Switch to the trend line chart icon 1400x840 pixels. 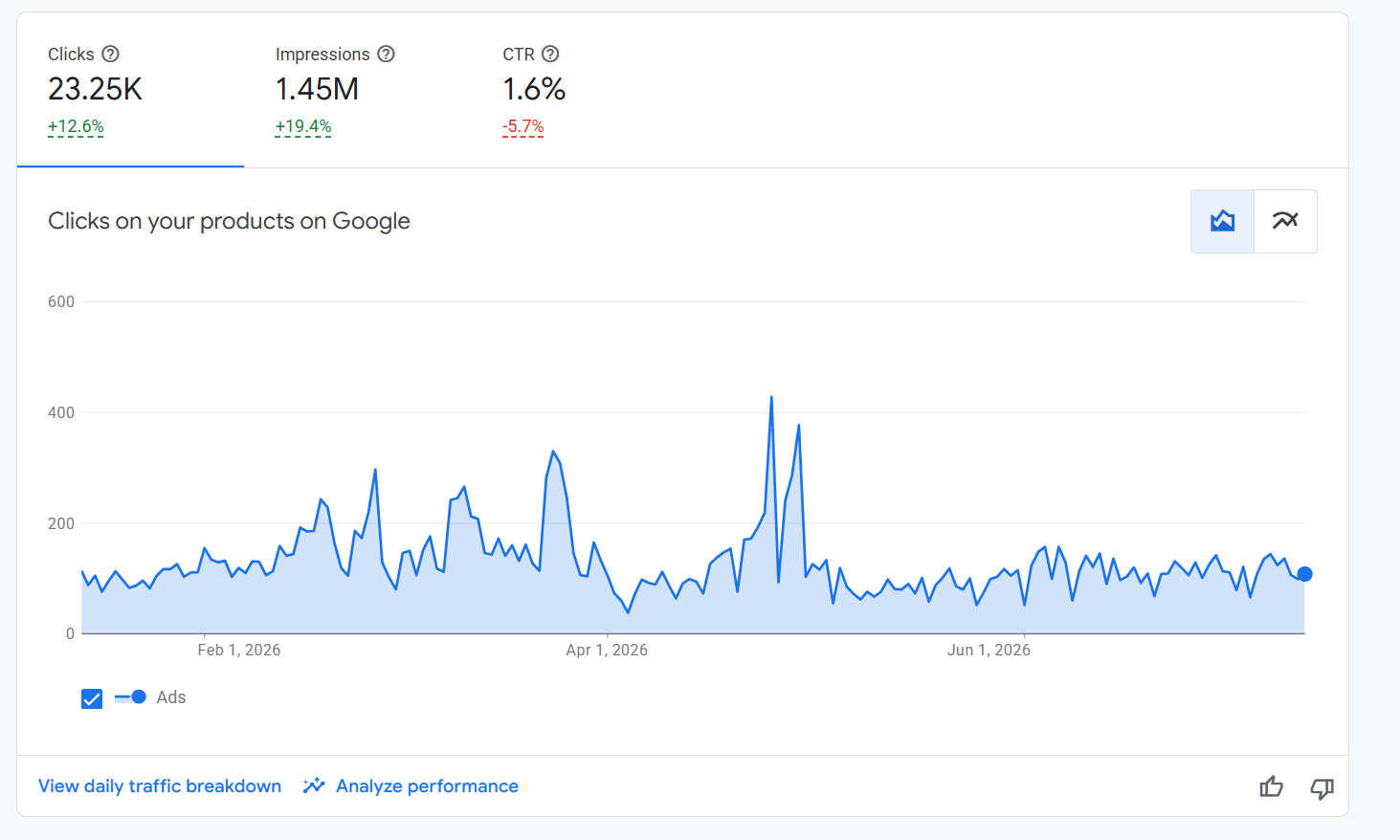pos(1285,221)
